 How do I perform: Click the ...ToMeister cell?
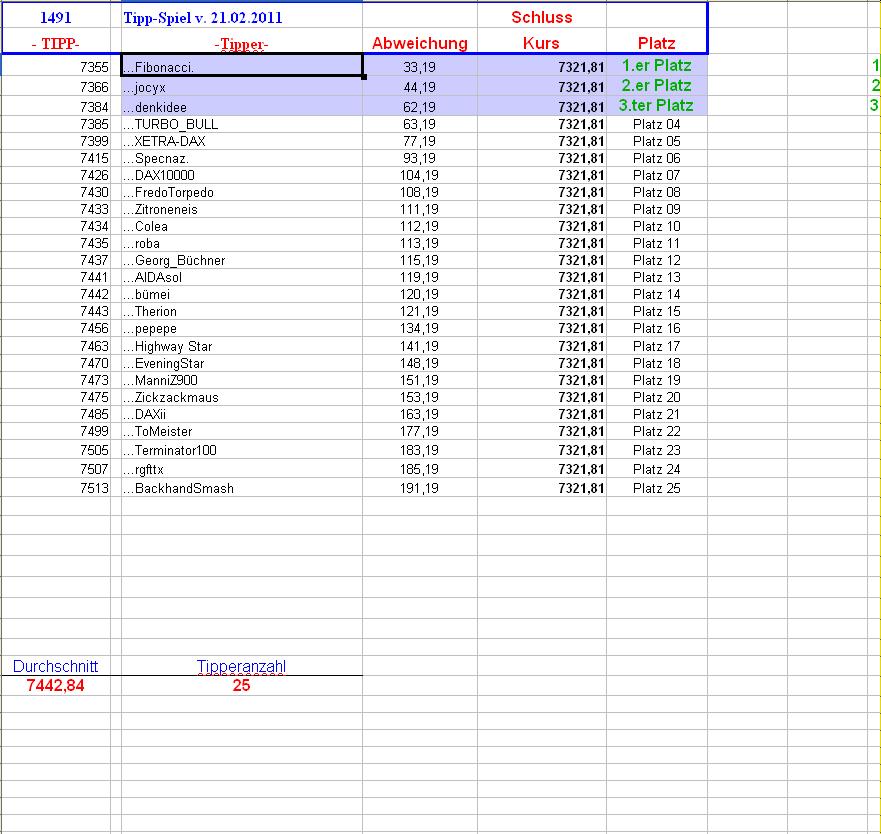242,431
